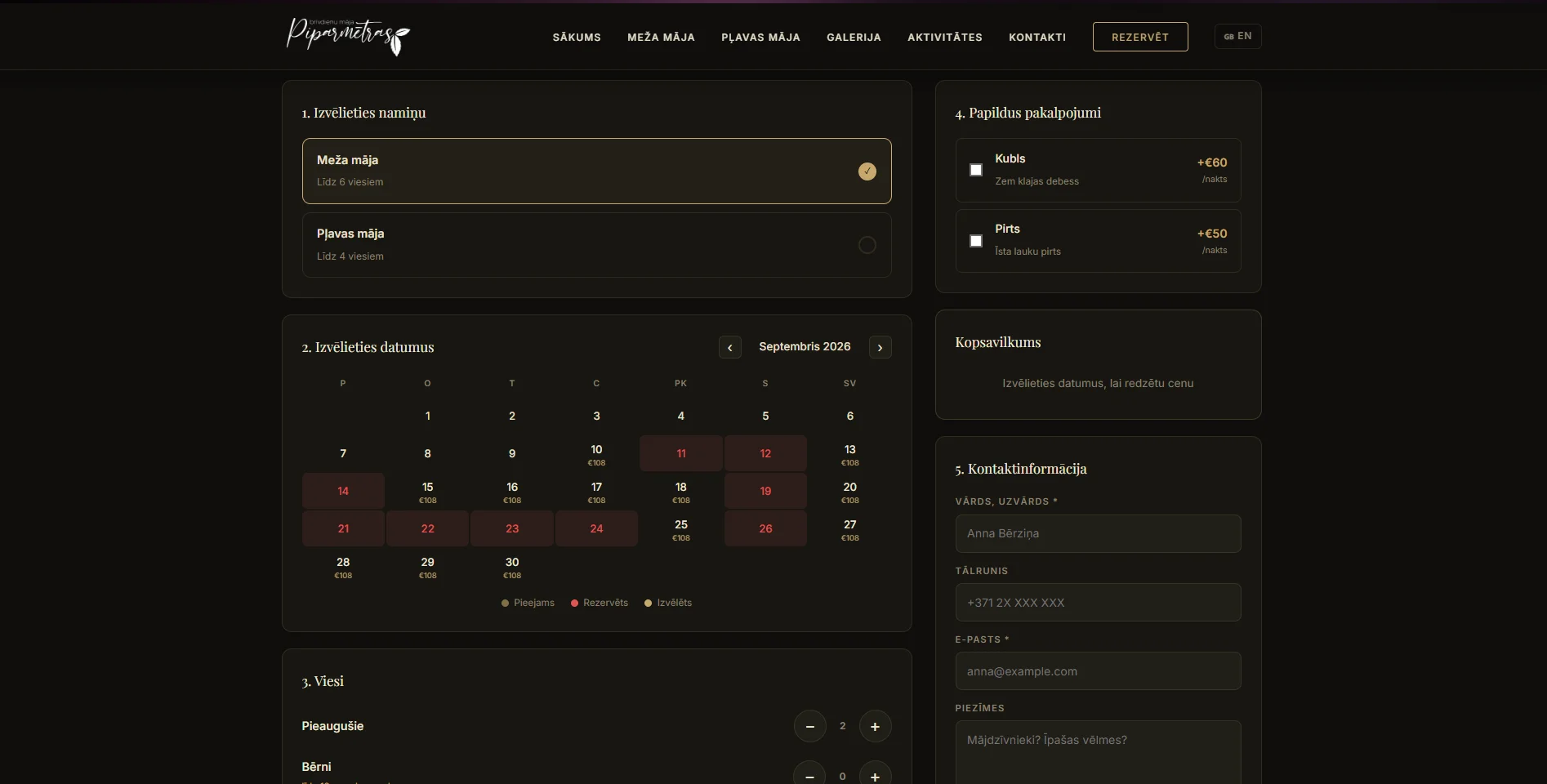Enable the Pirts extra service checkbox
Viewport: 1547px width, 784px height.
click(976, 241)
